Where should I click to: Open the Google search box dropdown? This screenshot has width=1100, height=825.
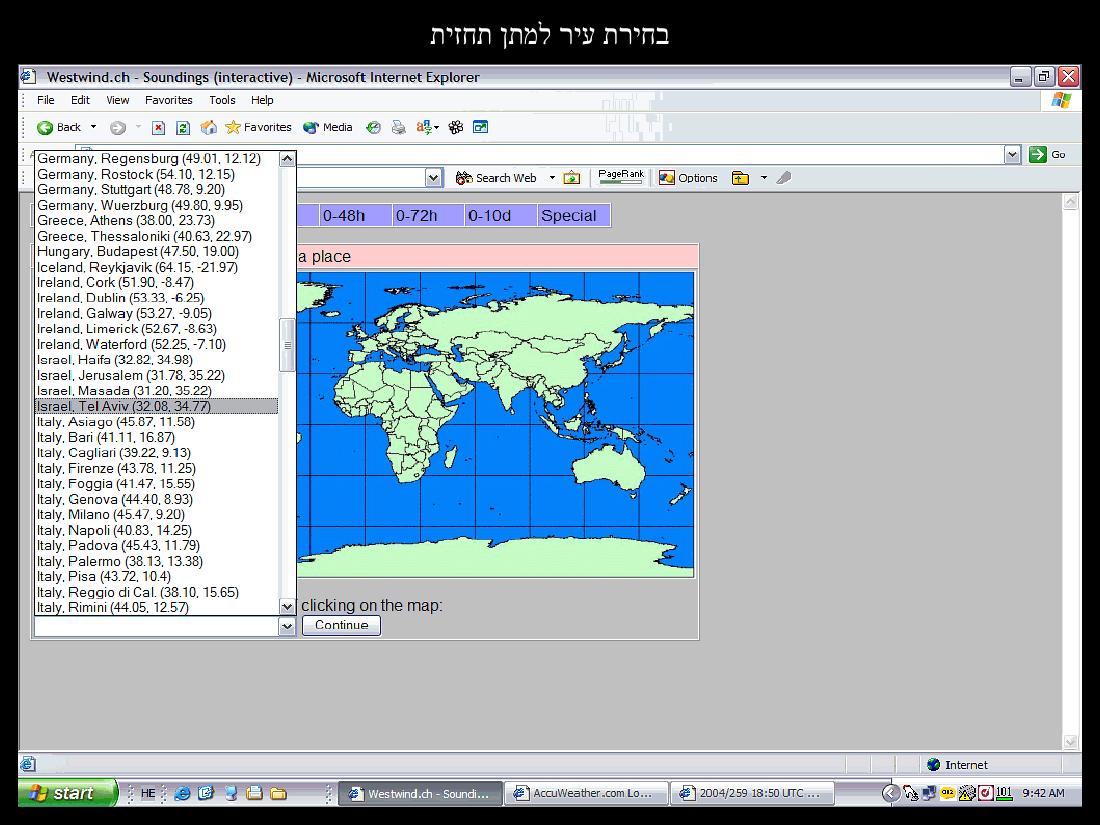point(433,178)
